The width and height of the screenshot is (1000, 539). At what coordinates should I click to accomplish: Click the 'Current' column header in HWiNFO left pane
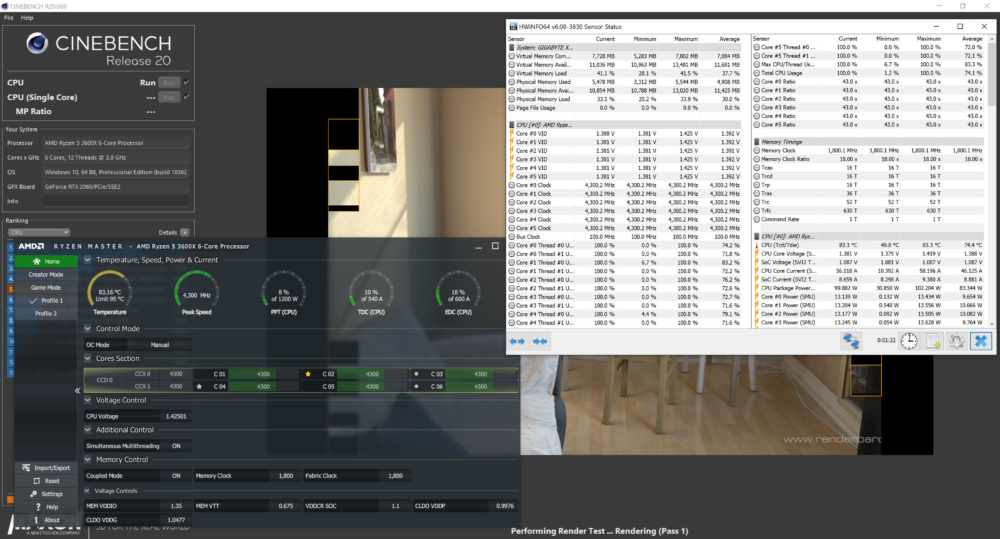[x=605, y=39]
